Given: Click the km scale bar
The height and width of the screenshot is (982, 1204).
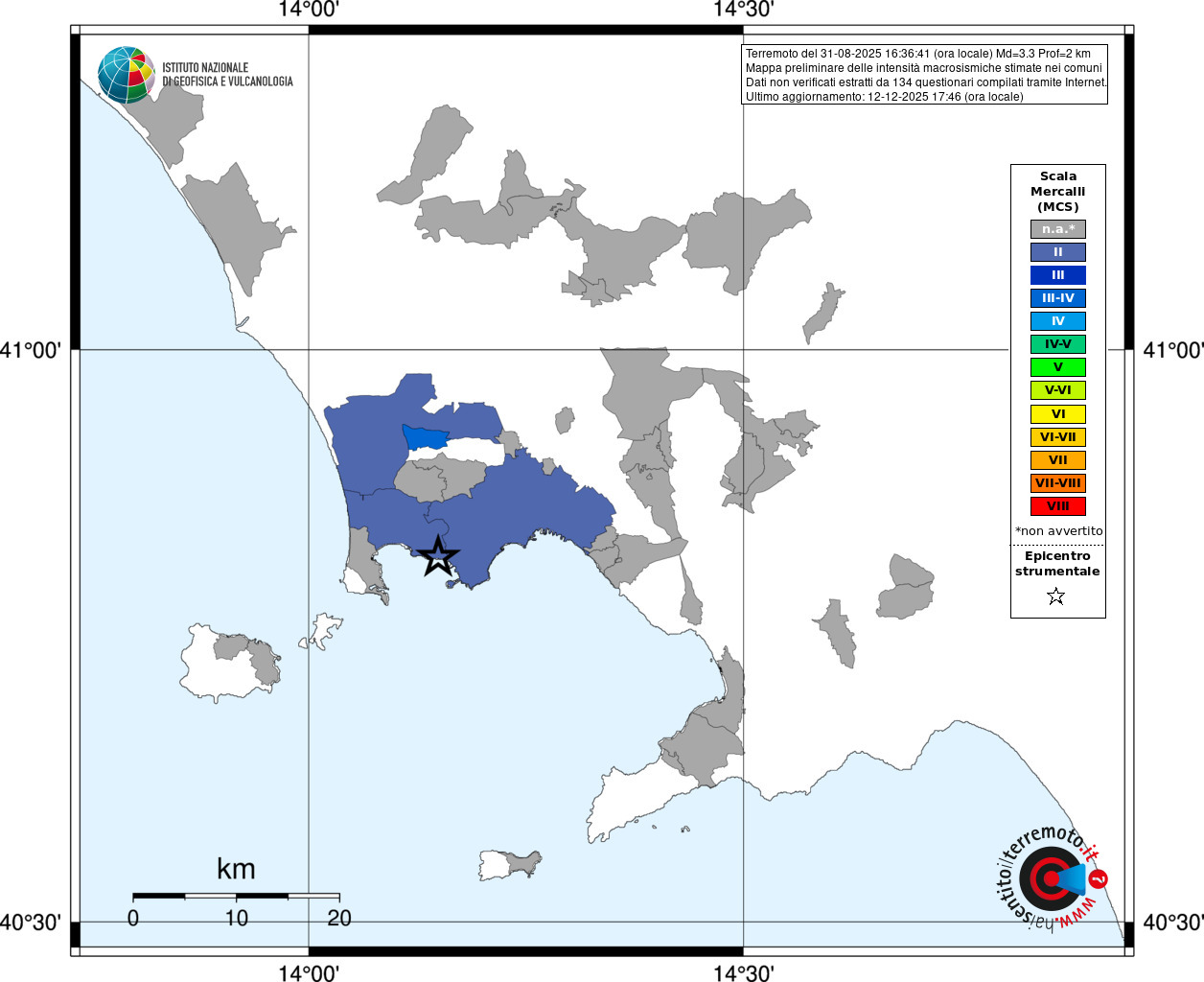Looking at the screenshot, I should pyautogui.click(x=236, y=896).
